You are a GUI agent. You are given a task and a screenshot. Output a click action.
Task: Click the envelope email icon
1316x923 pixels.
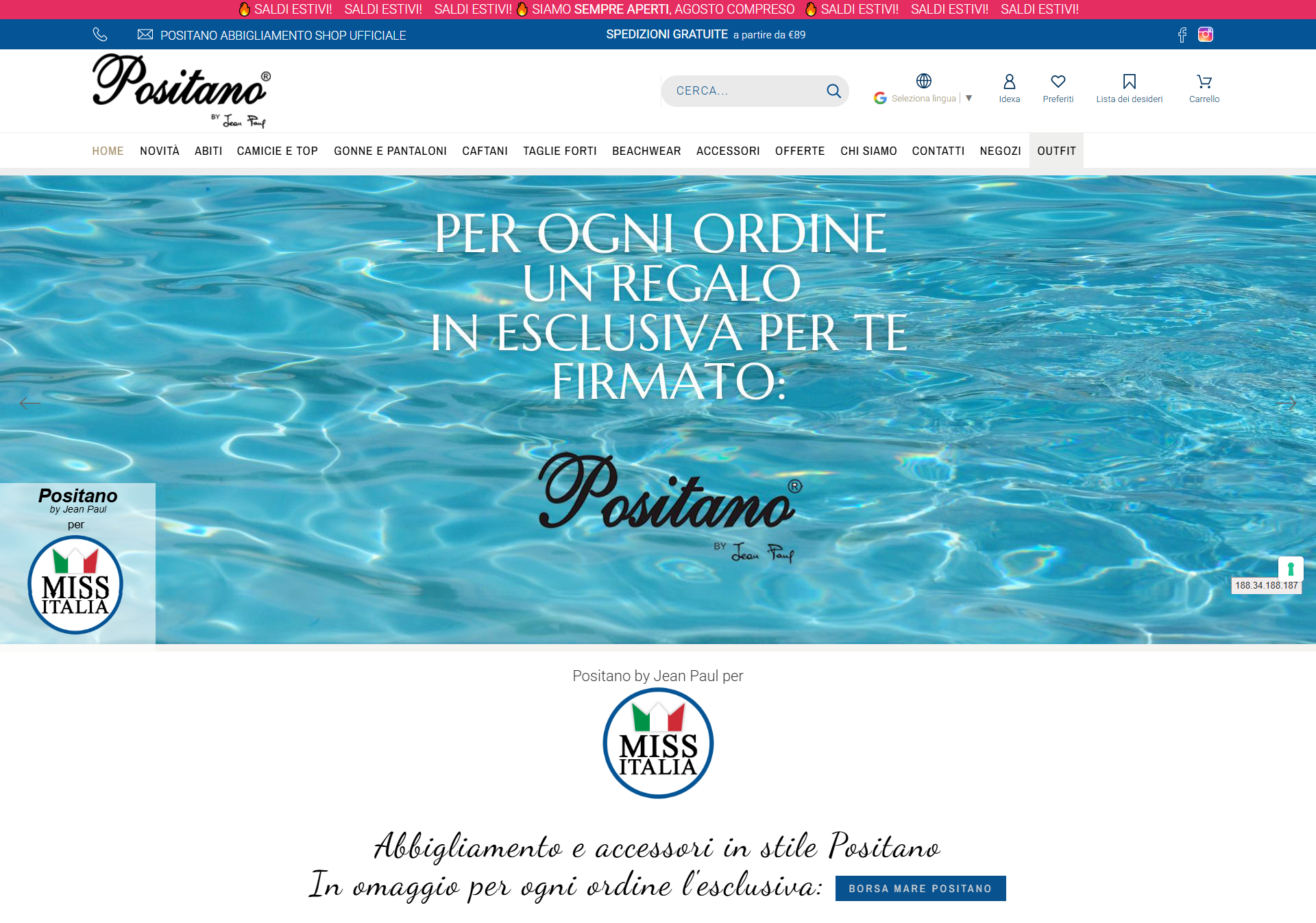click(x=145, y=34)
